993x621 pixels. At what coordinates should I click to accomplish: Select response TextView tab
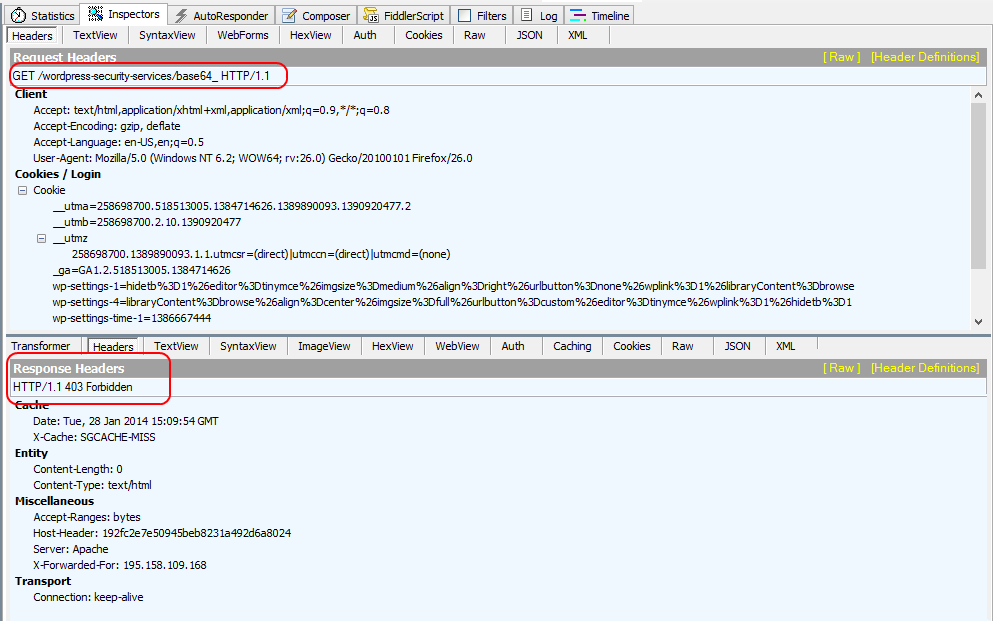tap(176, 346)
